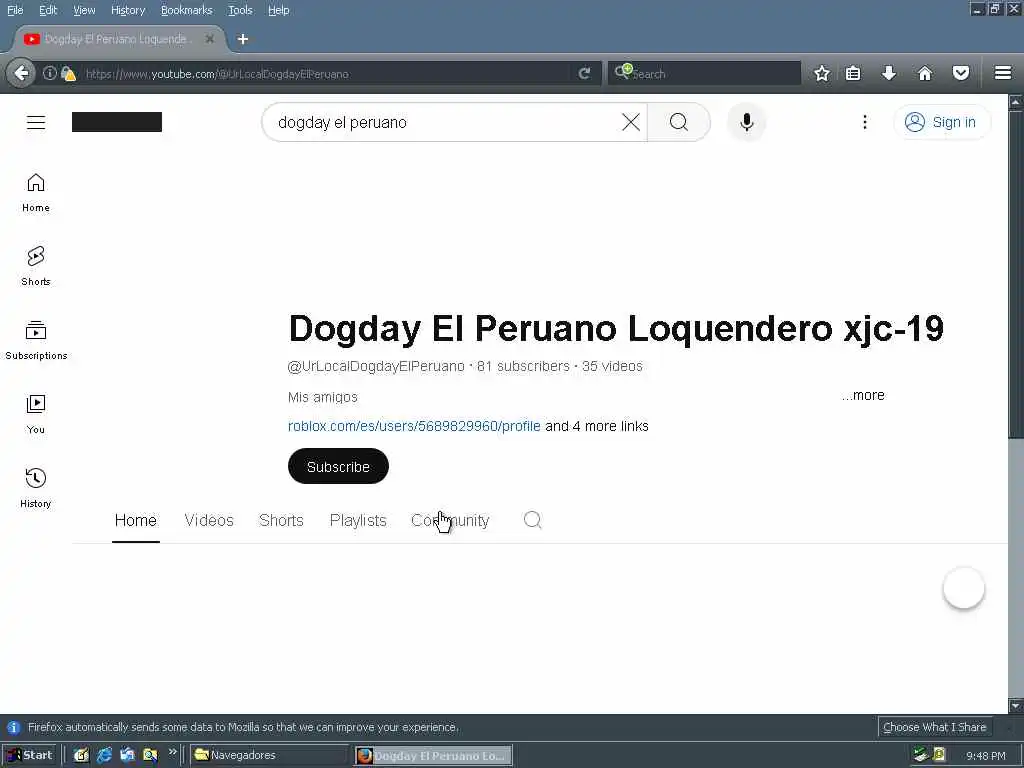Start voice search with microphone

point(746,122)
